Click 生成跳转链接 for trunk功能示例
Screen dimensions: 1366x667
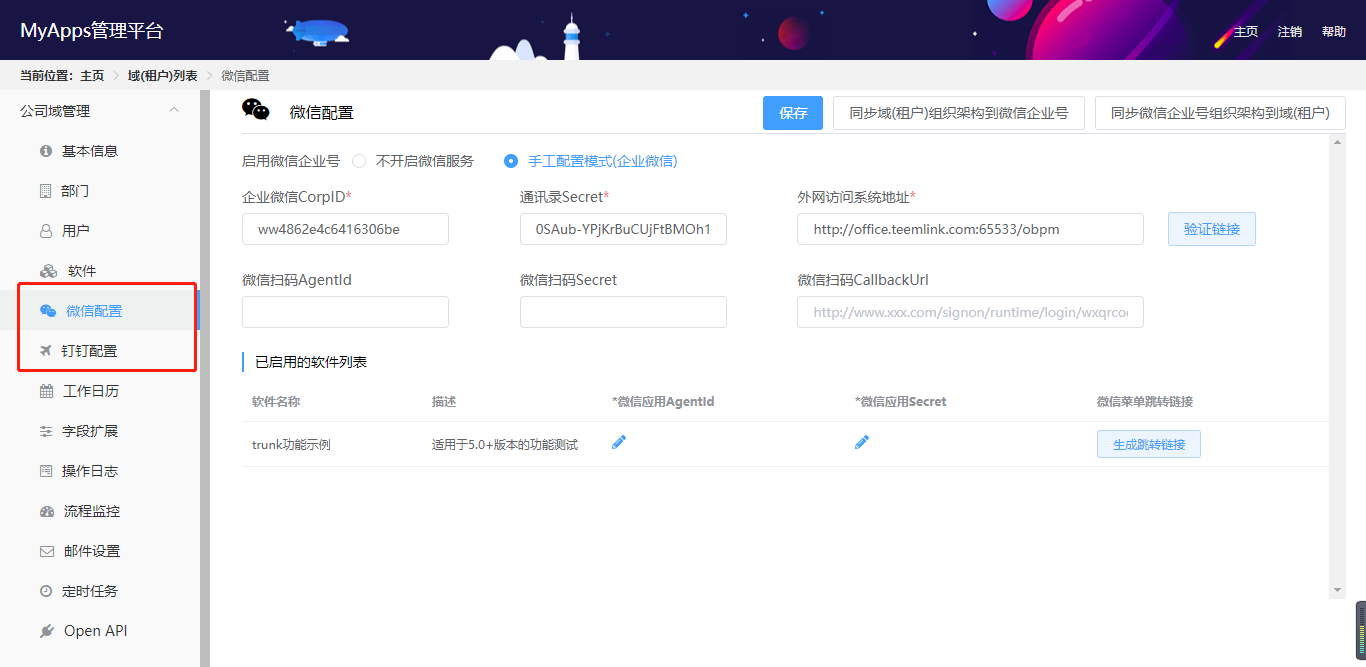[x=1148, y=442]
